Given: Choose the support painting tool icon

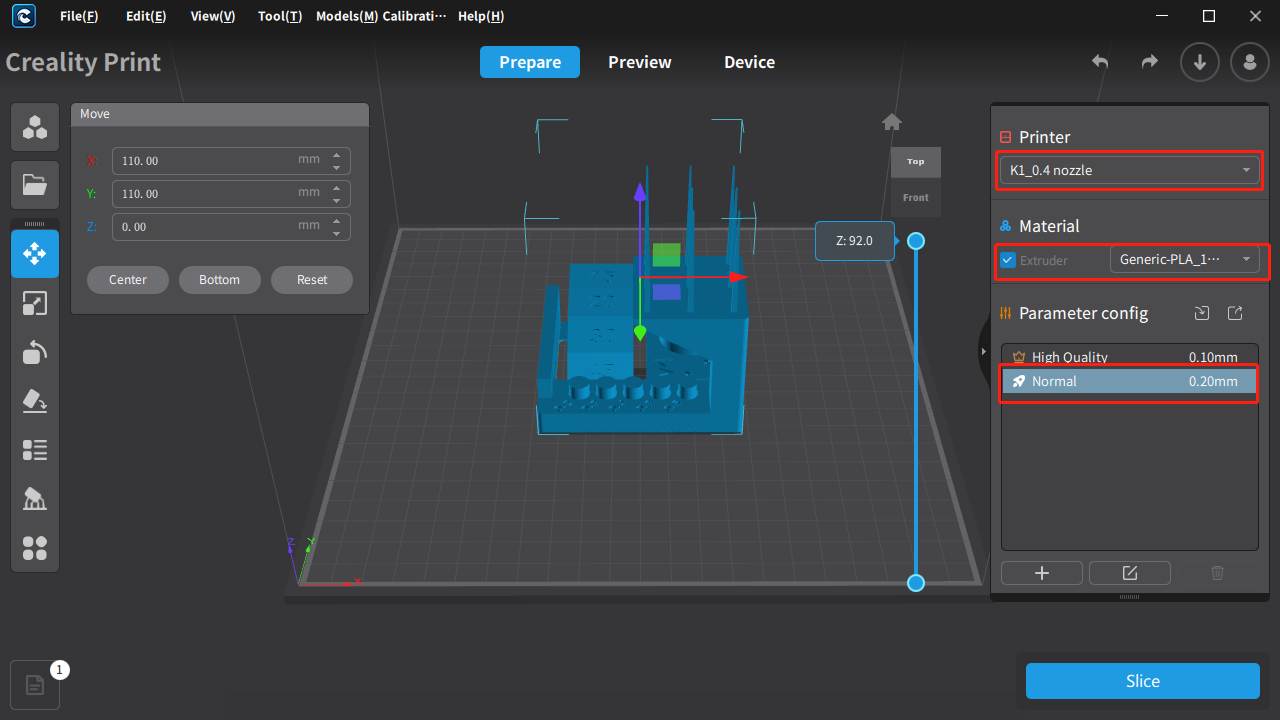Looking at the screenshot, I should tap(35, 499).
